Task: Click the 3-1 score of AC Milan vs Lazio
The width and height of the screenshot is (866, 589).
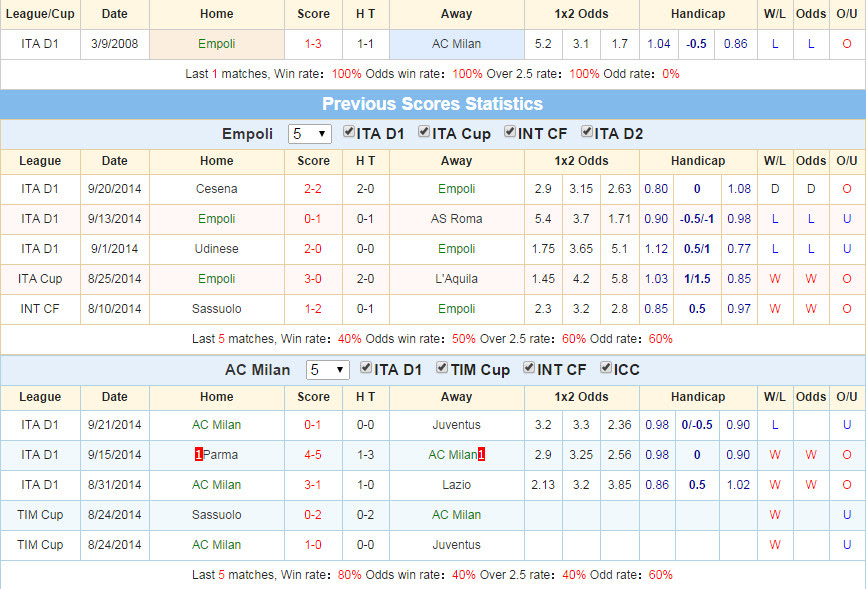Action: click(x=313, y=485)
